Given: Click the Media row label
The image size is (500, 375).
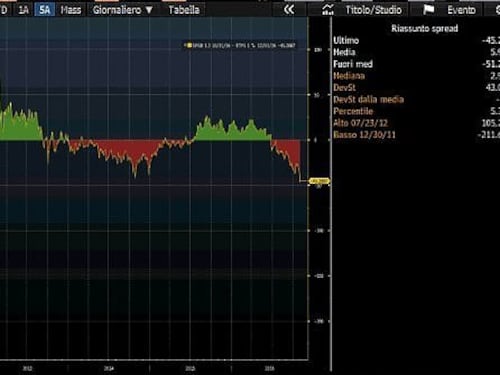Looking at the screenshot, I should tap(344, 52).
